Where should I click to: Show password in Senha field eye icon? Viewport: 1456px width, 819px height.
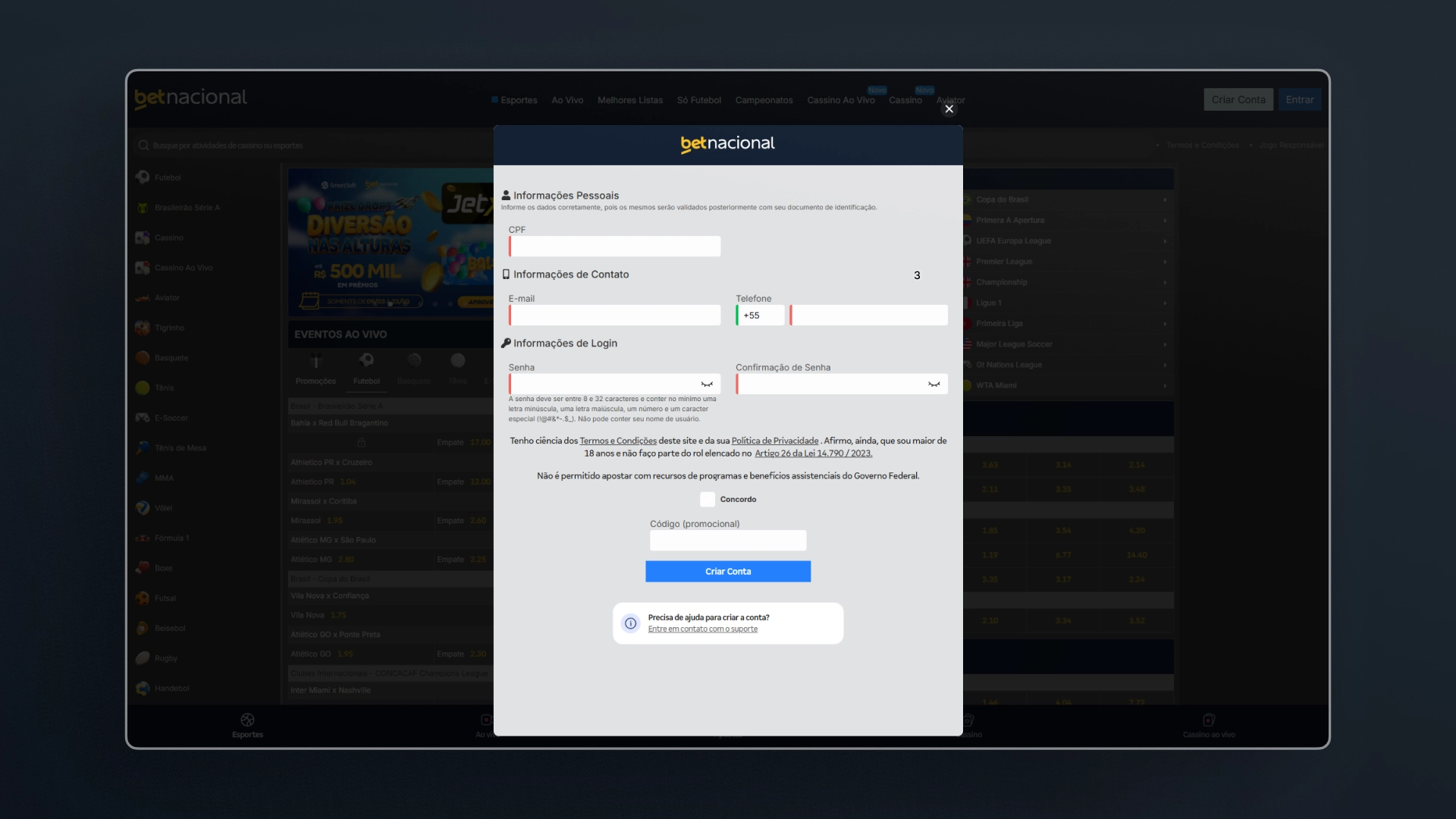tap(707, 384)
